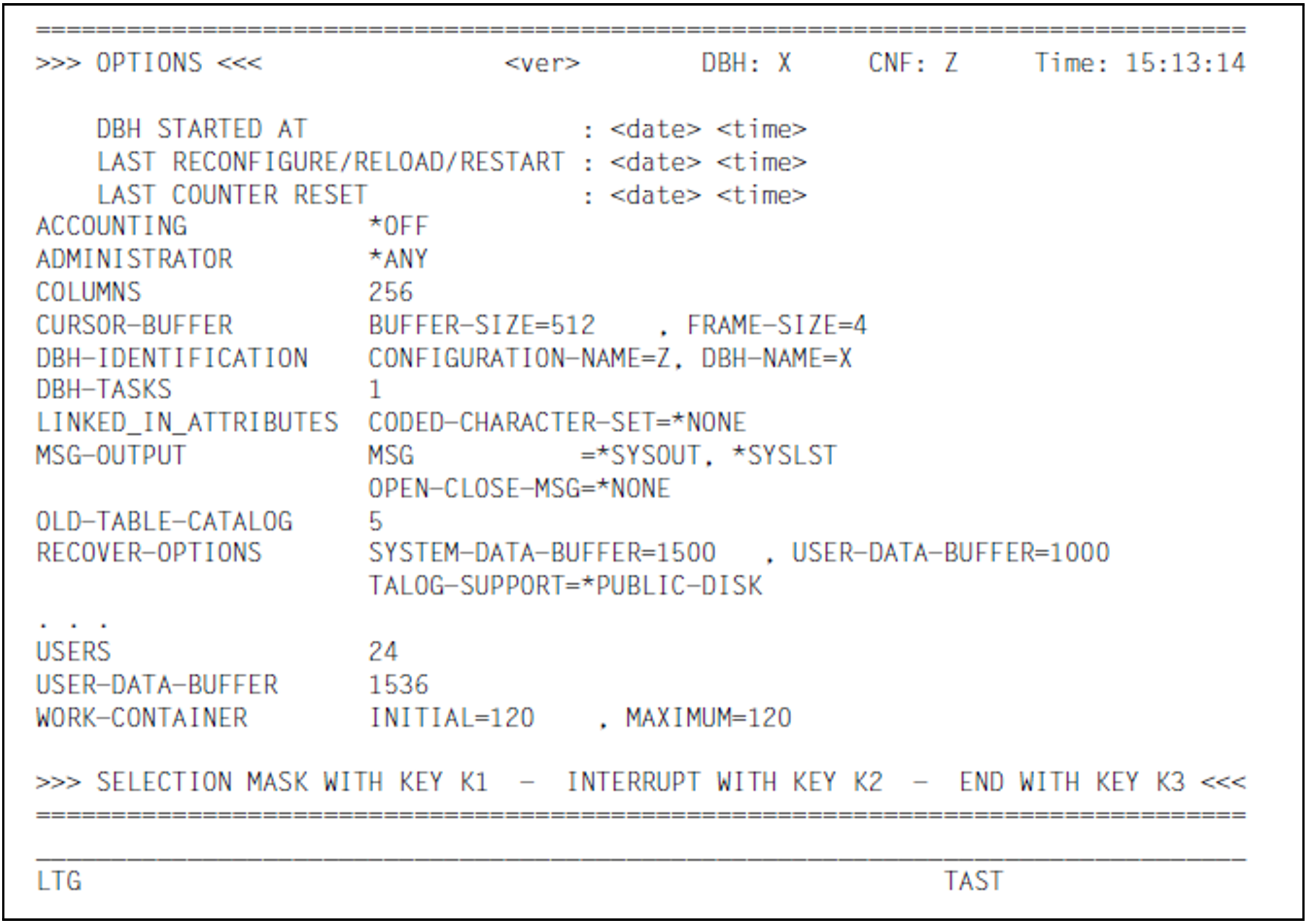Click CONFIGURATION-NAME=Z in DBH-IDENTIFICATION row
Screen dimensions: 1309x924
[x=519, y=358]
